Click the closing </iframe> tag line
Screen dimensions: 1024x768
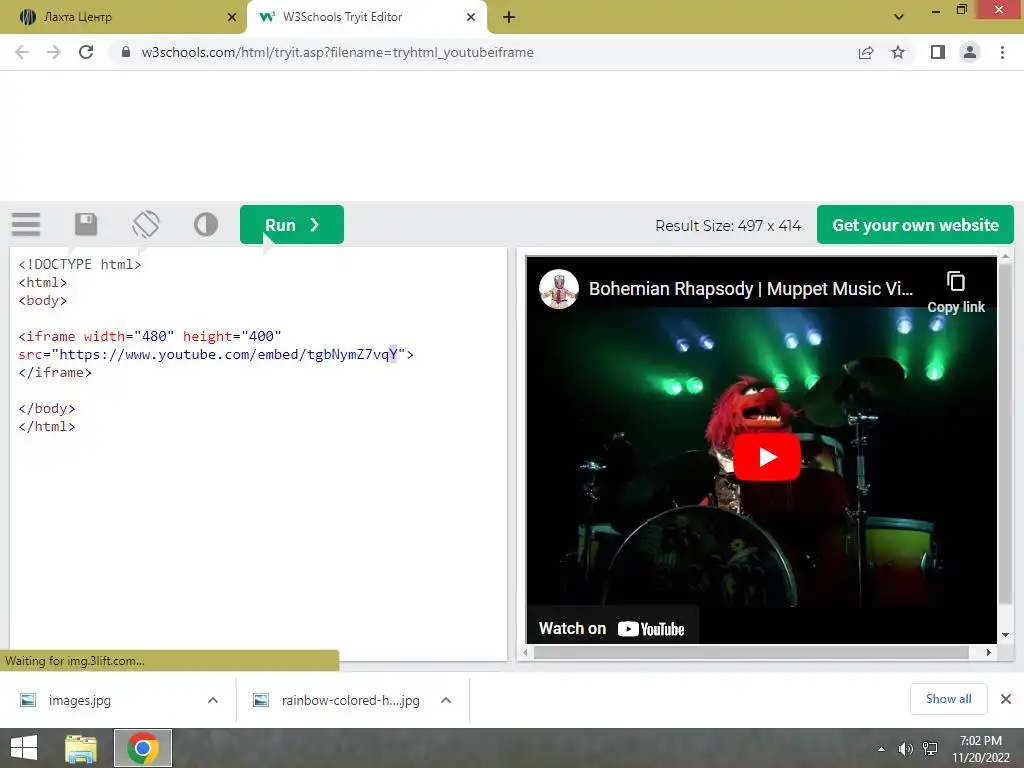pyautogui.click(x=55, y=372)
